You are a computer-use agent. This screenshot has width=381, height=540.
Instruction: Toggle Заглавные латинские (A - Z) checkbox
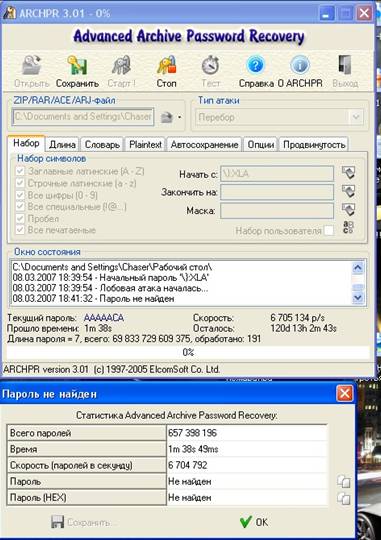point(20,171)
